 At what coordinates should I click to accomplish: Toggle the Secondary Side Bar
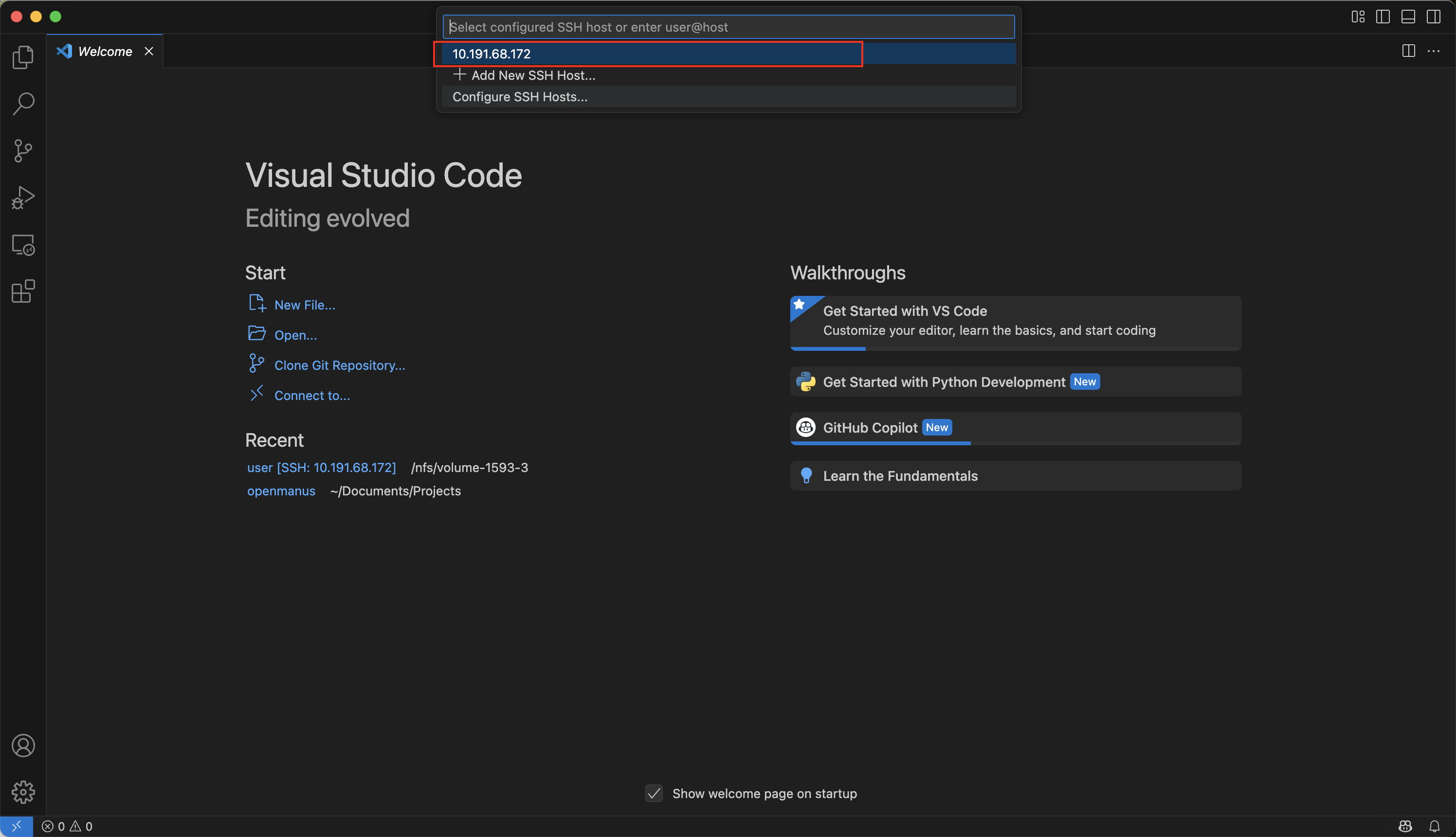click(1434, 17)
